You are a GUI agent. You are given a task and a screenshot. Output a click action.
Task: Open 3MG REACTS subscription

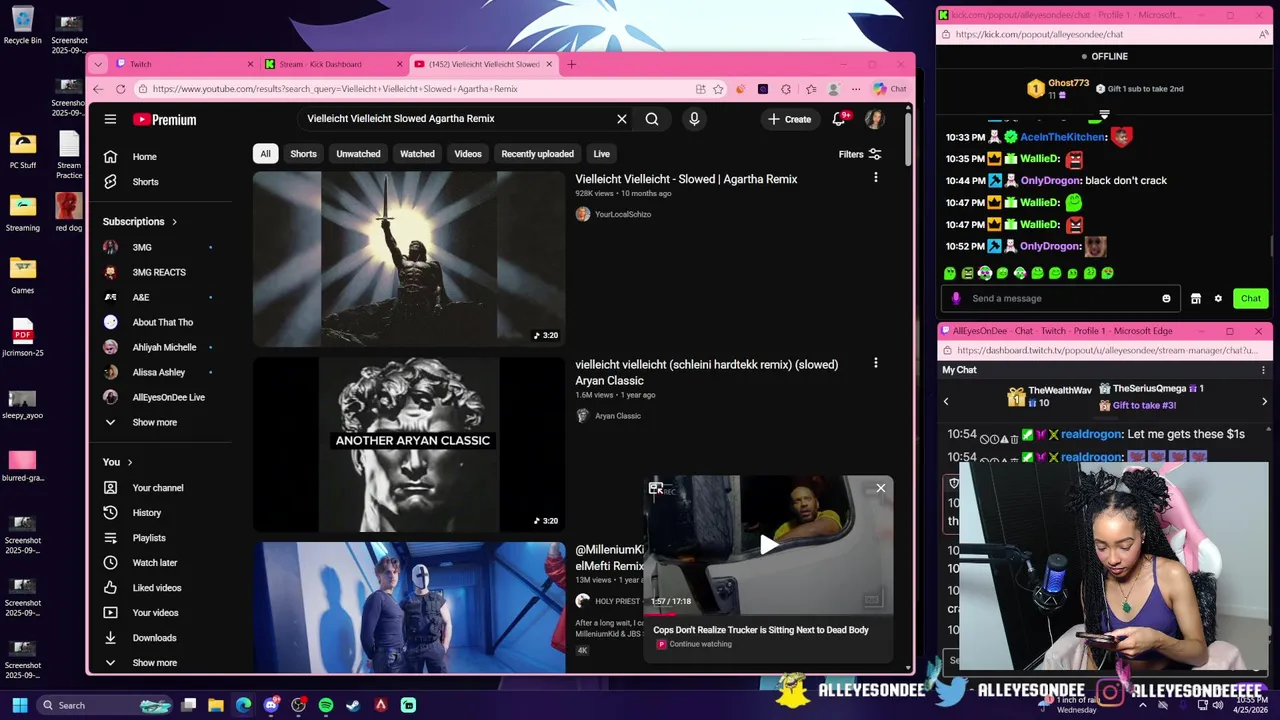click(160, 272)
